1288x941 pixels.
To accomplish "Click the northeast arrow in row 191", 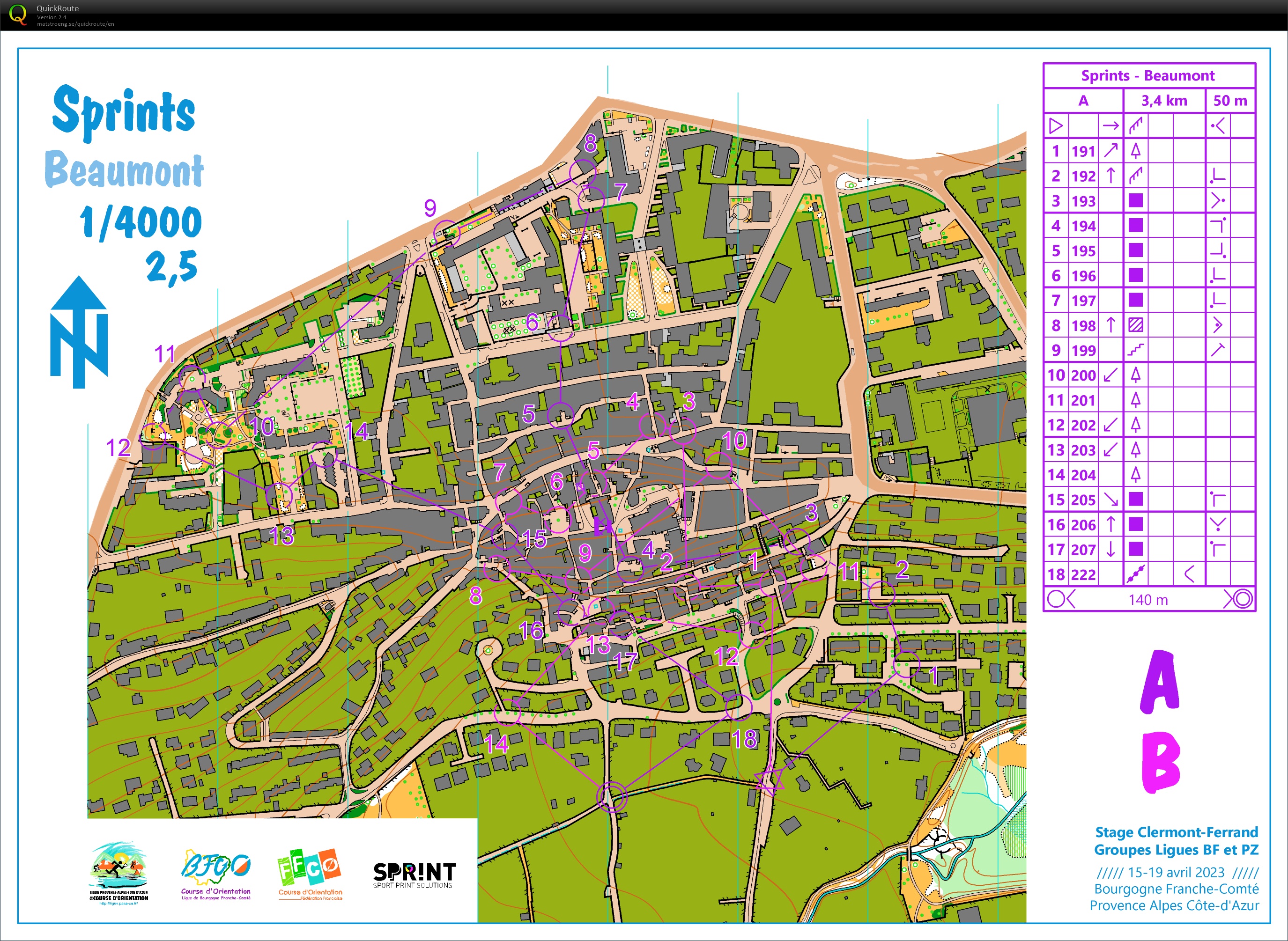I will click(x=1111, y=150).
